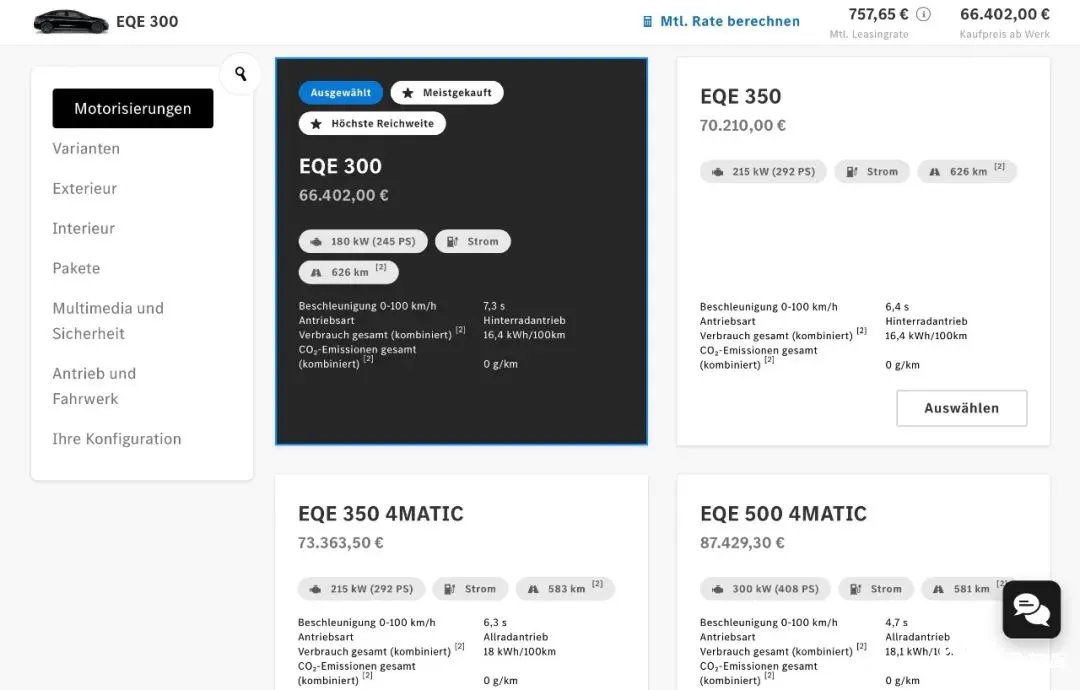Click the EQE 300 car thumbnail

click(x=71, y=21)
